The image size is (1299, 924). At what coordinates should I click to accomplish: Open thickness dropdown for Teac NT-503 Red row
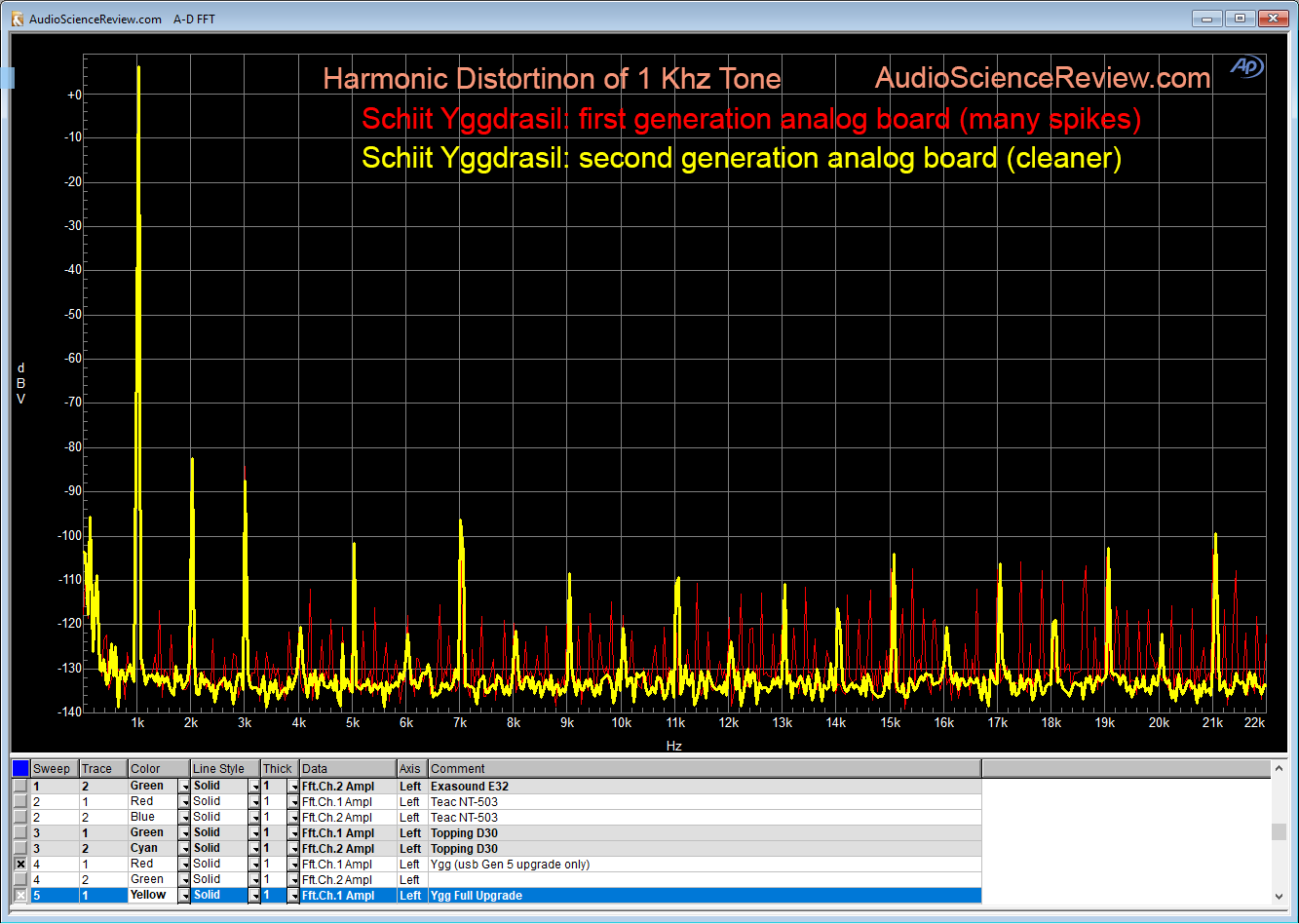pos(293,801)
